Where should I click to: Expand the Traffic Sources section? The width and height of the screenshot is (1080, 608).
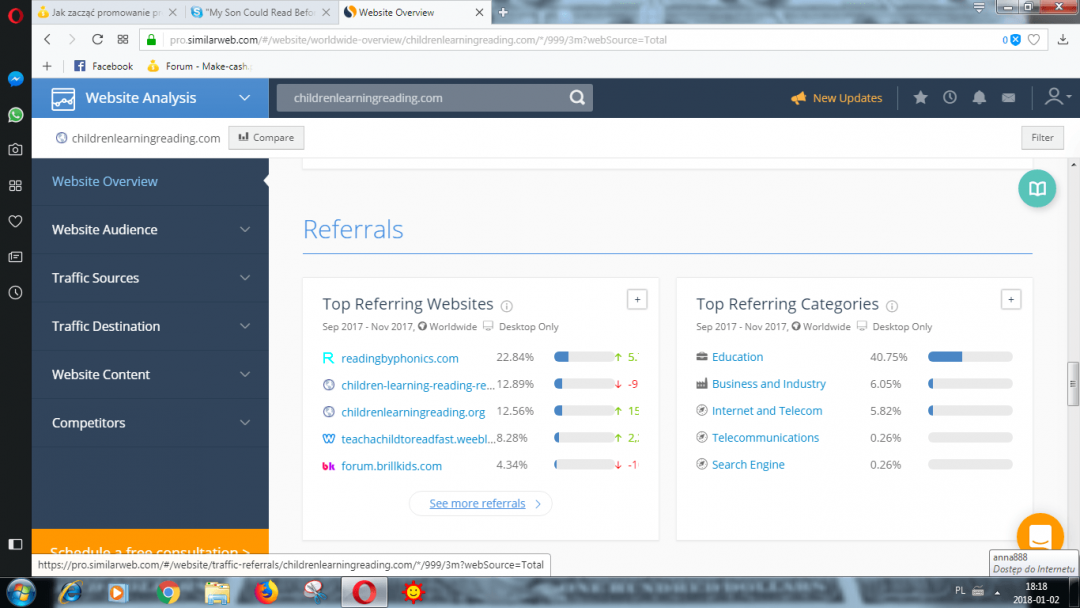[150, 278]
